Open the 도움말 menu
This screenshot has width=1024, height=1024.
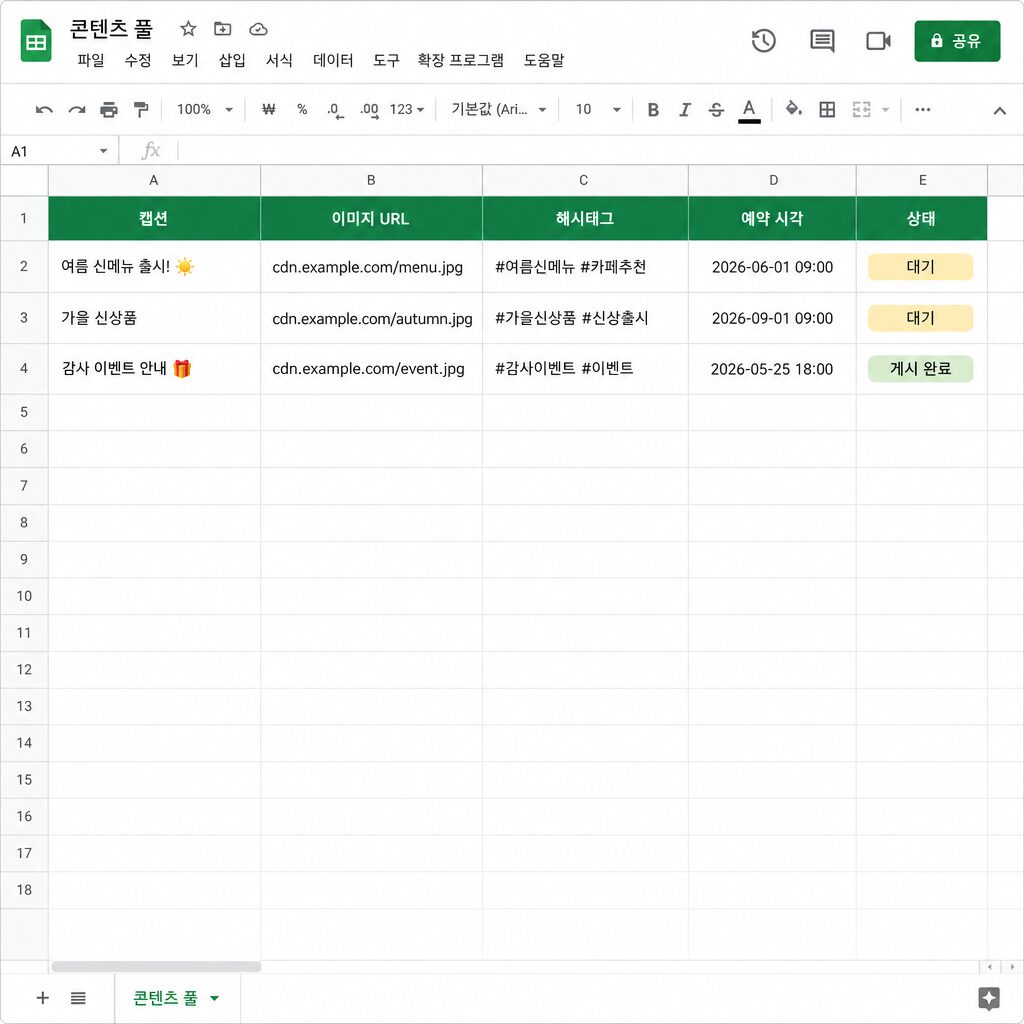[x=544, y=61]
